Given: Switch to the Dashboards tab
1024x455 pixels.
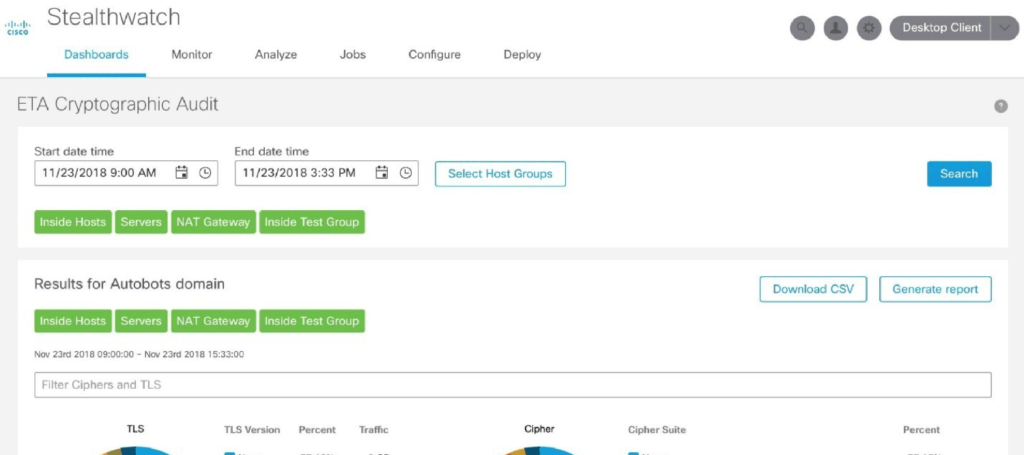Looking at the screenshot, I should tap(96, 55).
